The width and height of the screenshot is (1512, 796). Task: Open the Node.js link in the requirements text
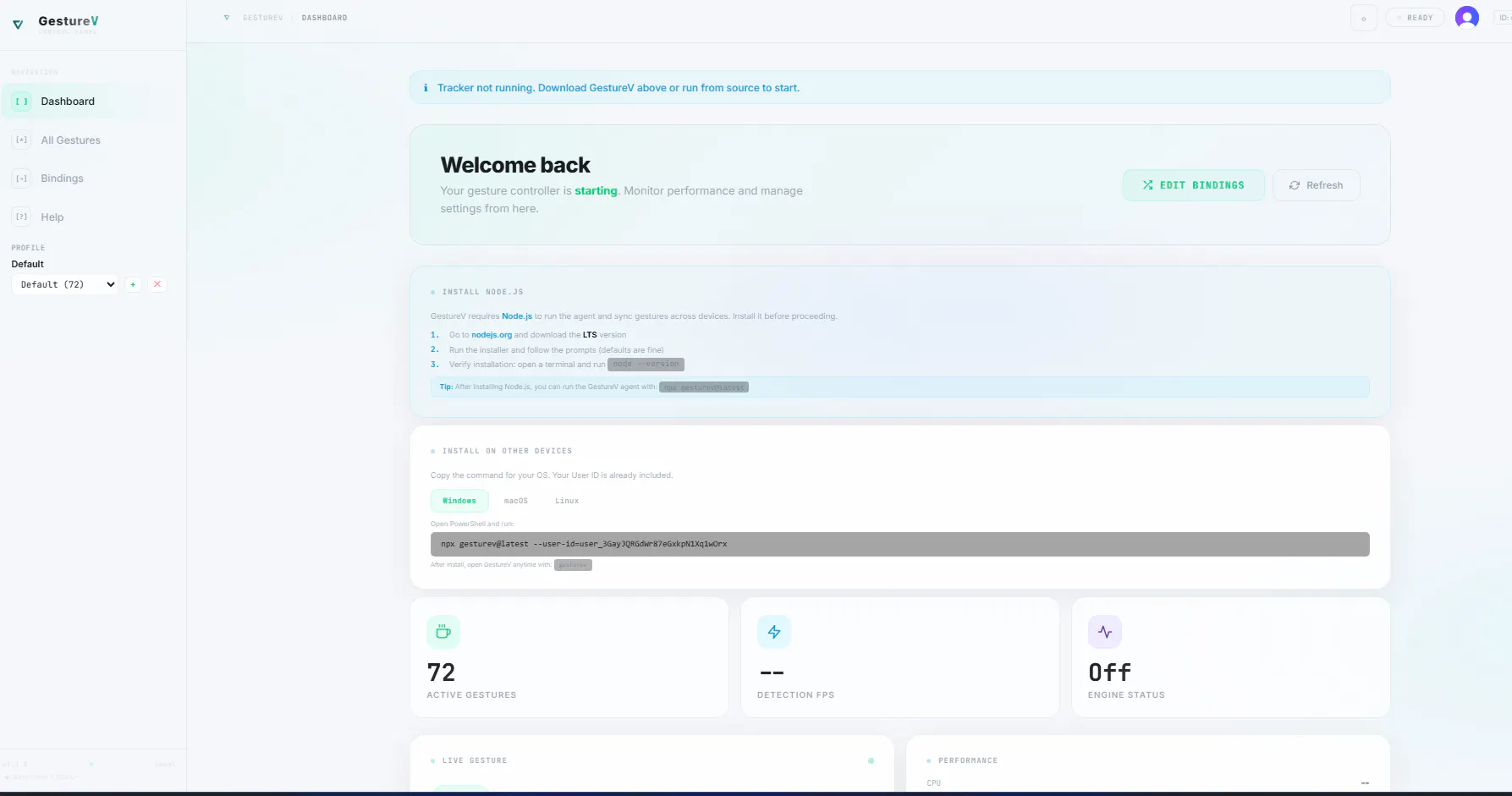(517, 316)
